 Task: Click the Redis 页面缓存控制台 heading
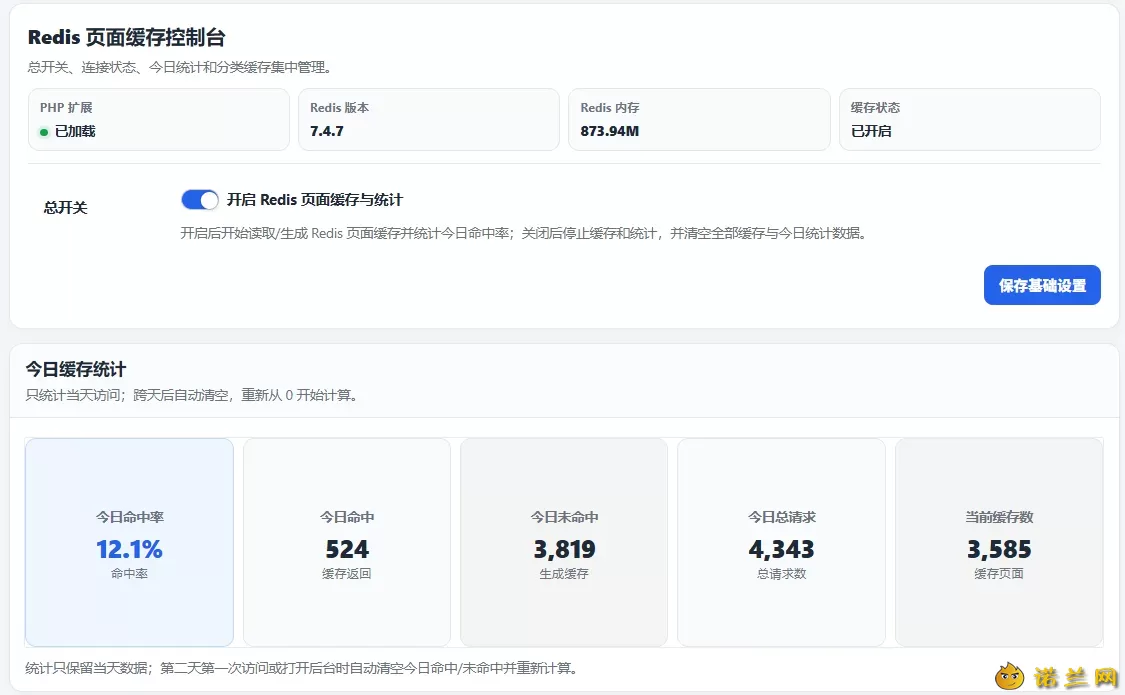[x=127, y=37]
